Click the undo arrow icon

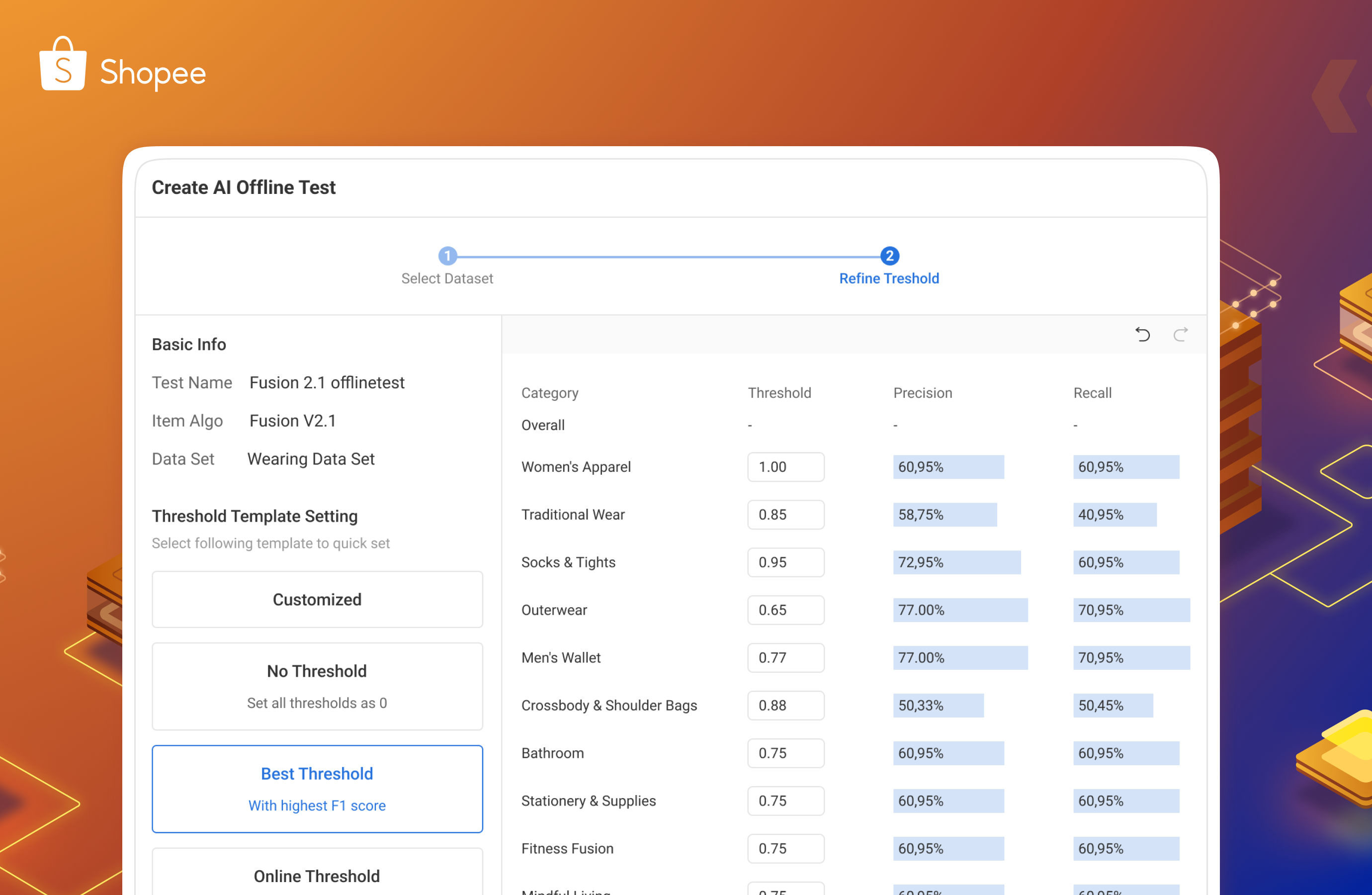[x=1142, y=334]
